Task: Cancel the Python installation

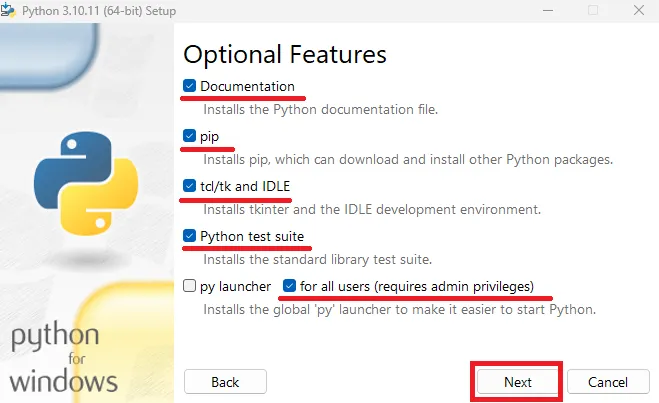Action: [607, 382]
